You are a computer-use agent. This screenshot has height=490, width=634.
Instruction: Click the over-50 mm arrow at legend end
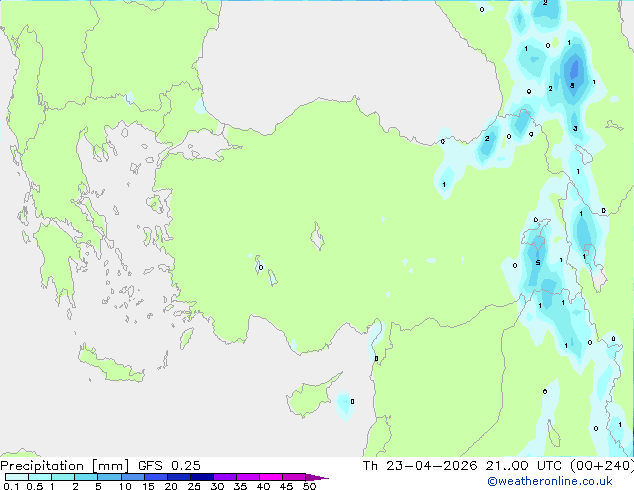317,477
